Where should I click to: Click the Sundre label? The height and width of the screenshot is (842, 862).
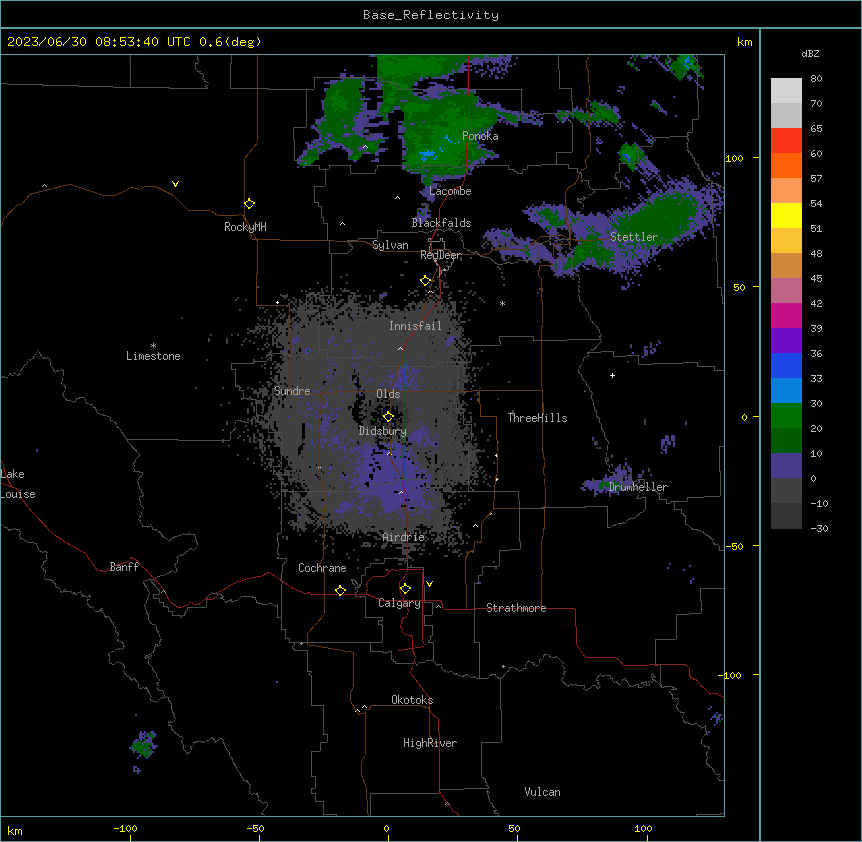(x=292, y=391)
